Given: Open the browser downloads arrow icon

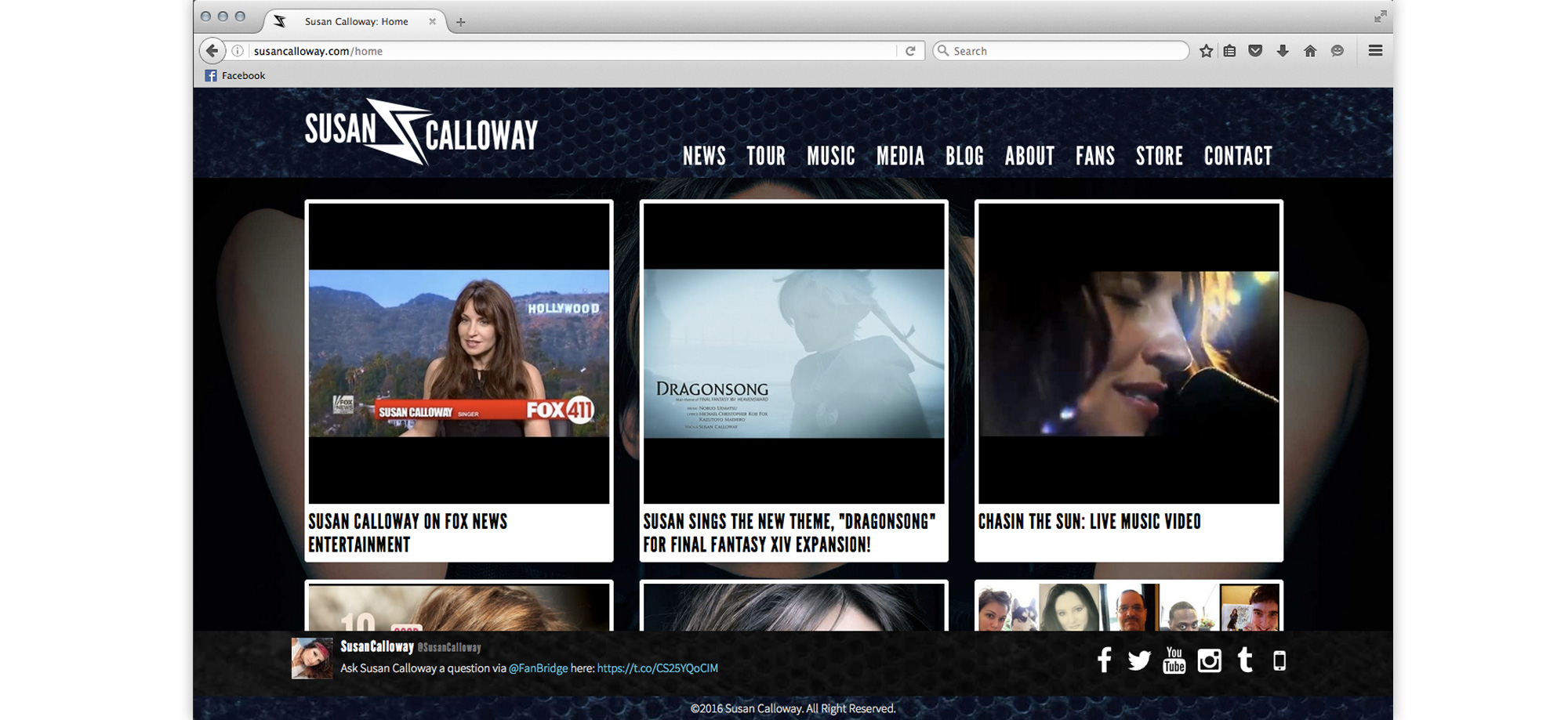Looking at the screenshot, I should pos(1283,51).
